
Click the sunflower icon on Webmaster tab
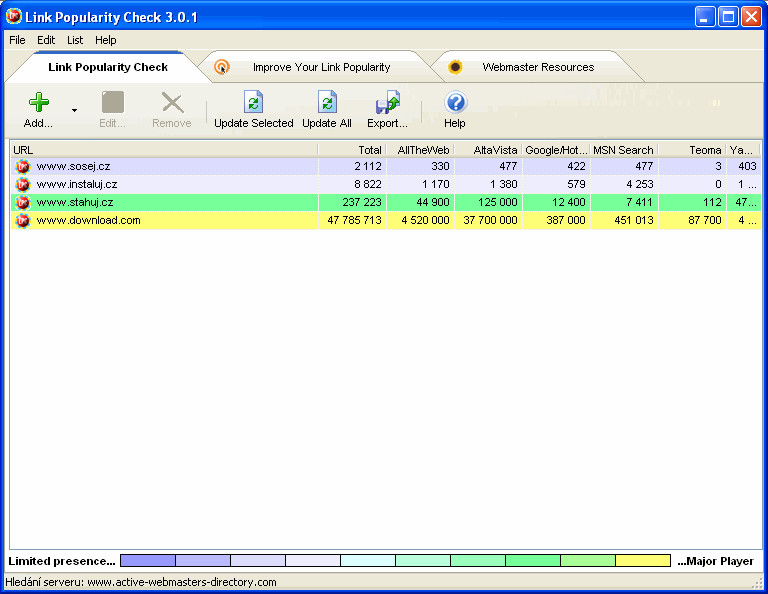coord(455,67)
